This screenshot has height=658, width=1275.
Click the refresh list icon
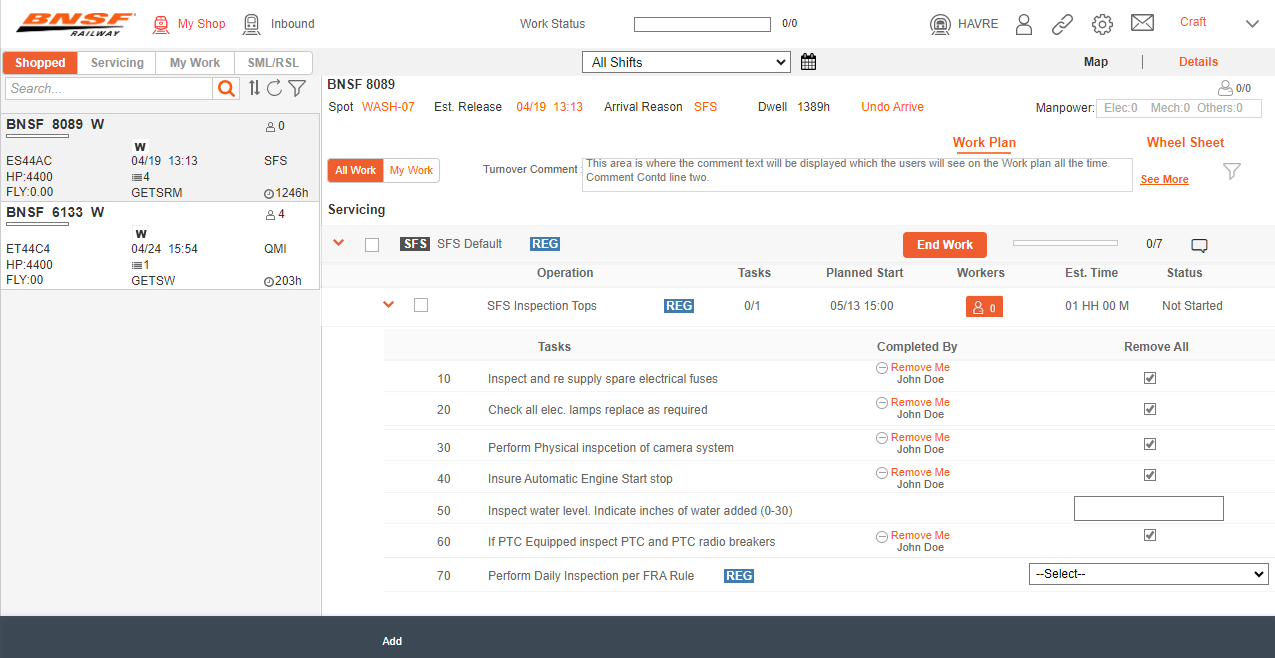tap(274, 88)
